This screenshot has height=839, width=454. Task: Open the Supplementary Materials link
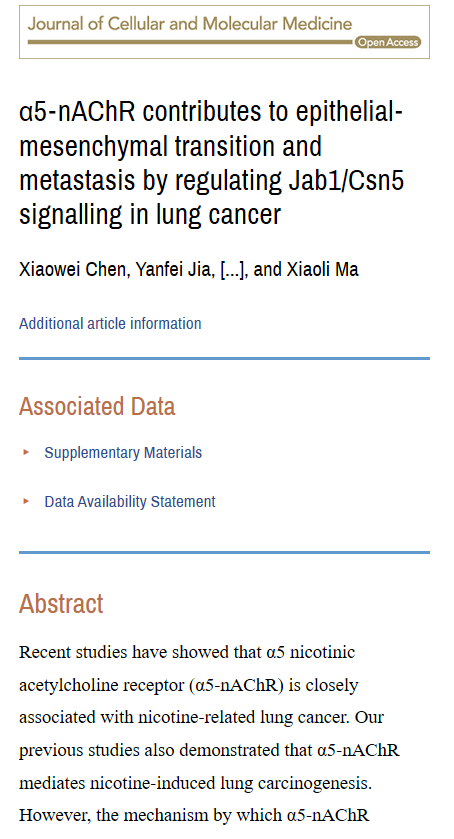123,453
